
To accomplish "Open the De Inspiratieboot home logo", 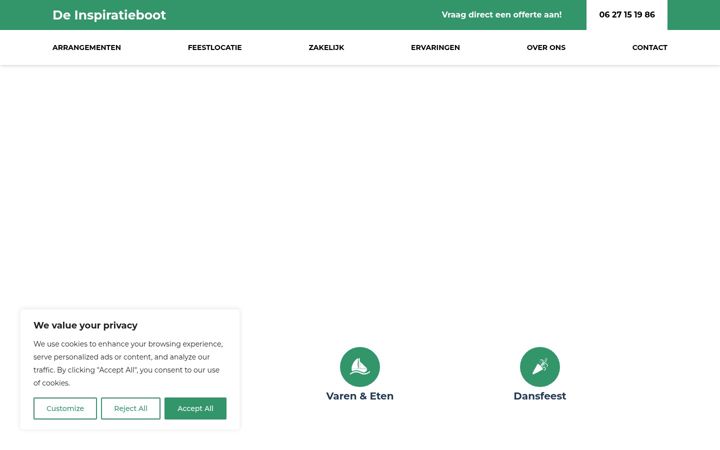I will pos(109,15).
